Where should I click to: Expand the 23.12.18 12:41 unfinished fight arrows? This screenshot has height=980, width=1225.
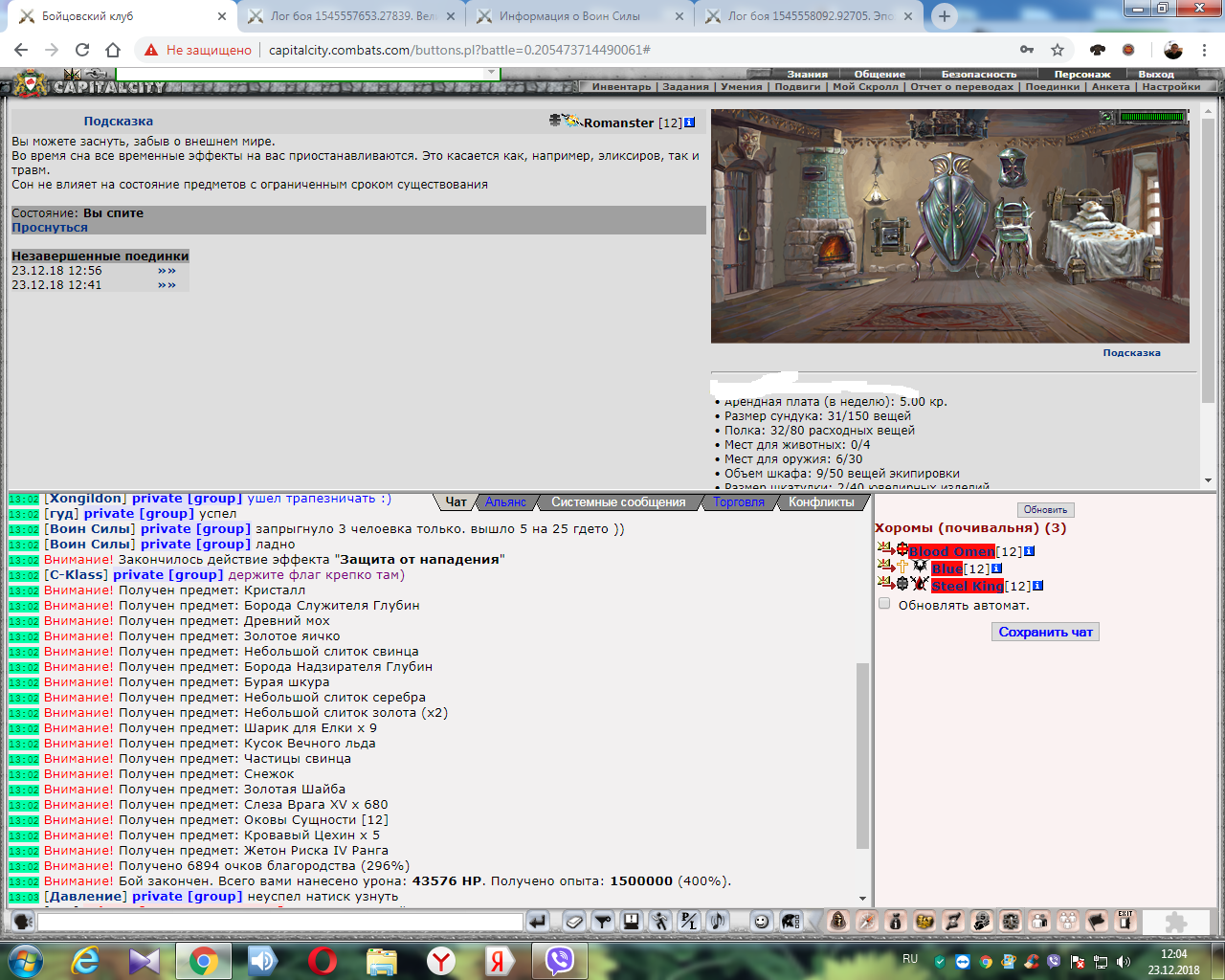coord(167,285)
